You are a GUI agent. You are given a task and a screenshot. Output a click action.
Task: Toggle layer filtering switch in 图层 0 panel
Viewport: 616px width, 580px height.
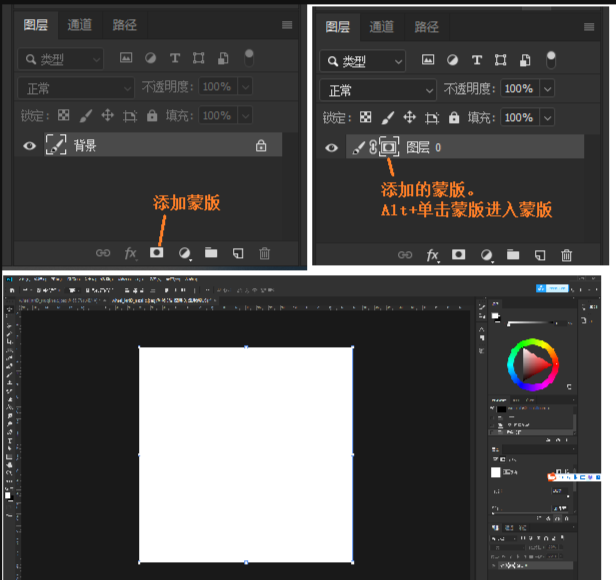click(551, 60)
